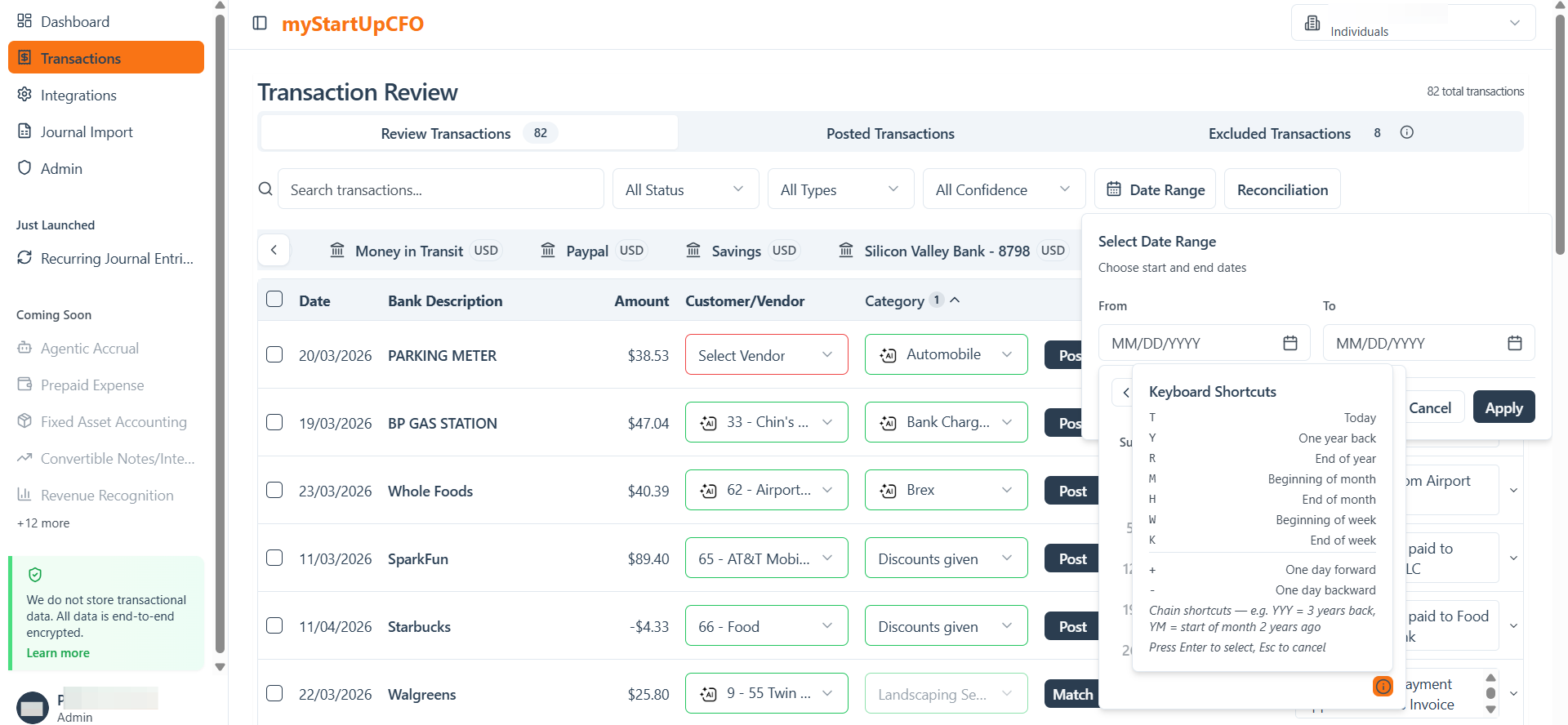Click the From date input field
Viewport: 1568px width, 725px height.
click(x=1204, y=343)
